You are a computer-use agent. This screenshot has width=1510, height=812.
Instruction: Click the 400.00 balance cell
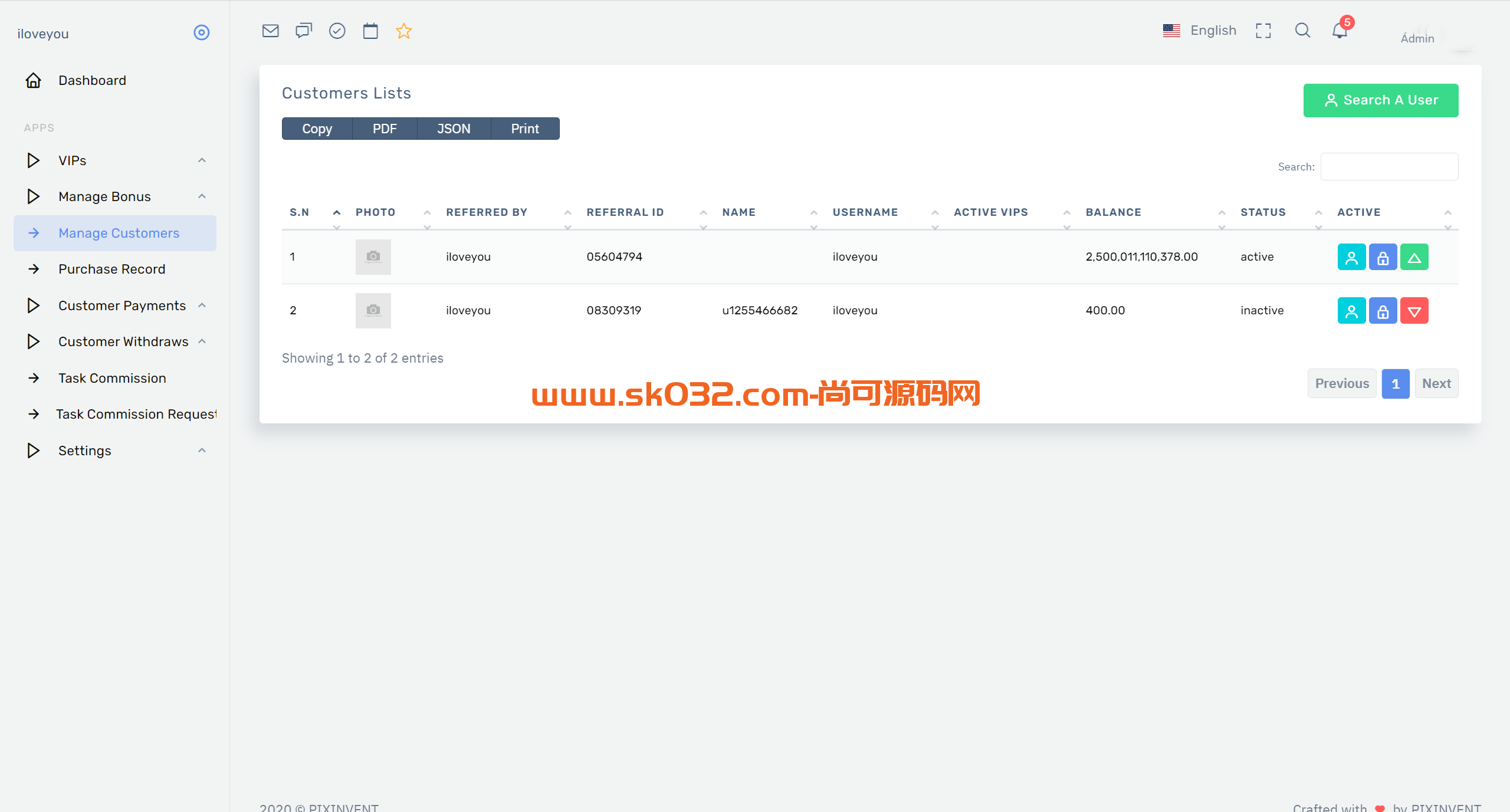click(x=1105, y=310)
